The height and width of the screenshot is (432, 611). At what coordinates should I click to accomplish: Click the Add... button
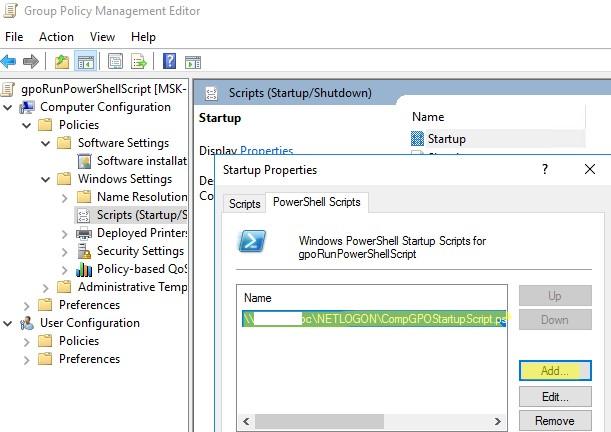(555, 370)
